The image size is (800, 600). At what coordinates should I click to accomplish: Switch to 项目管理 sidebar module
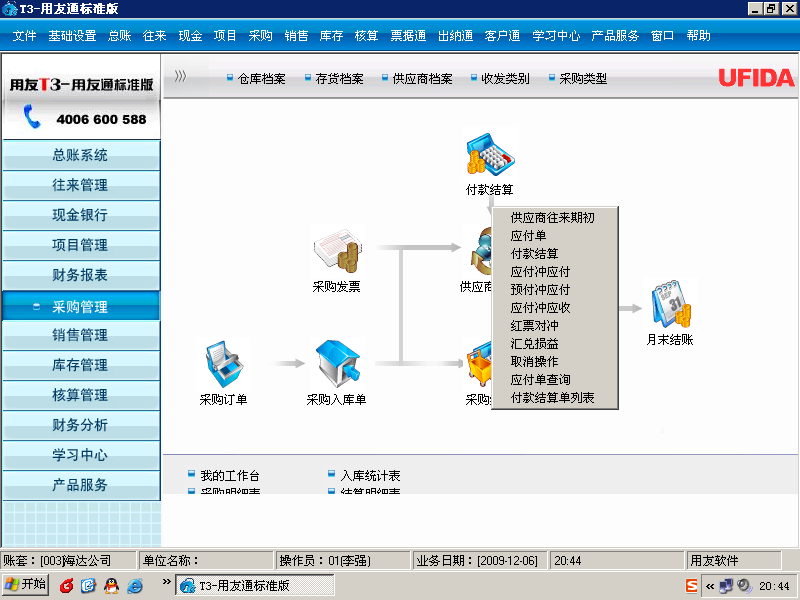click(81, 245)
